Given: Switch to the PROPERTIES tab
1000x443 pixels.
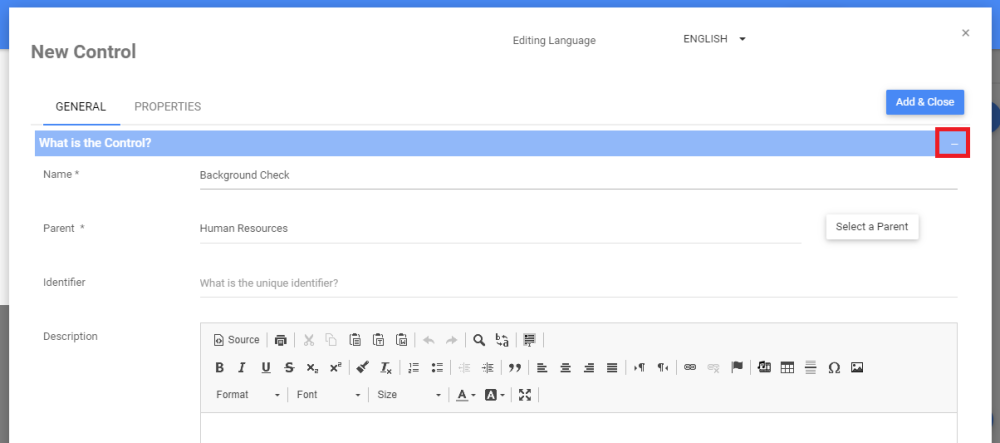Looking at the screenshot, I should pyautogui.click(x=168, y=106).
